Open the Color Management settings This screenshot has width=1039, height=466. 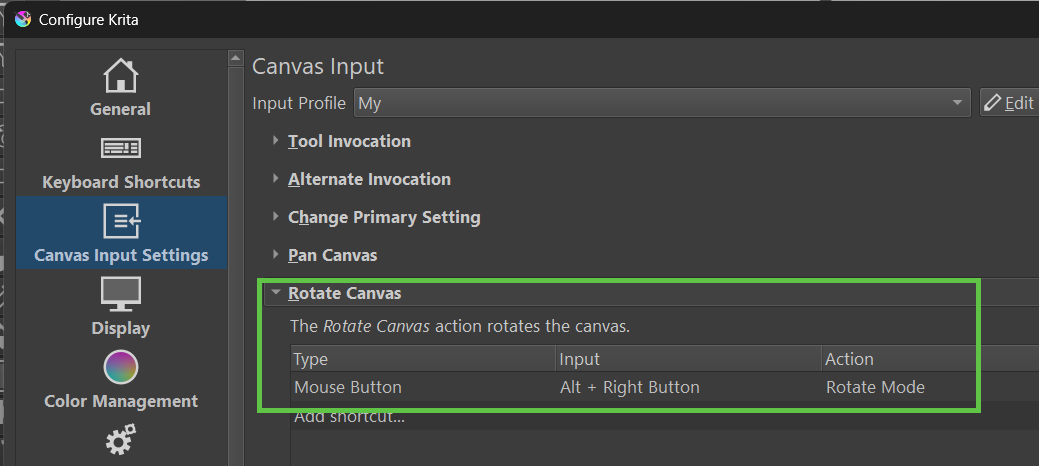121,380
